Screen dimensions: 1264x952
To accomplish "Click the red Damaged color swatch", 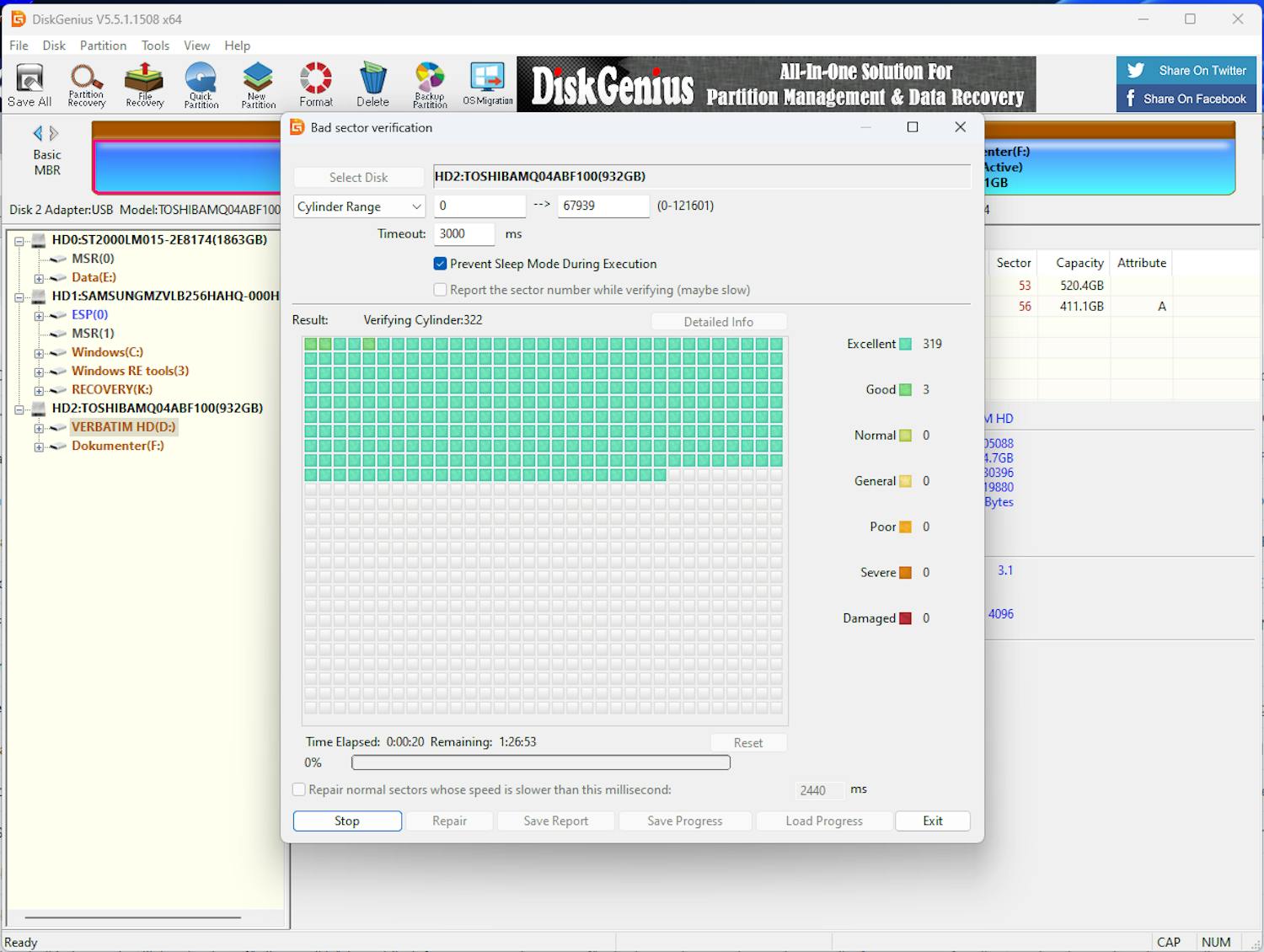I will 905,618.
